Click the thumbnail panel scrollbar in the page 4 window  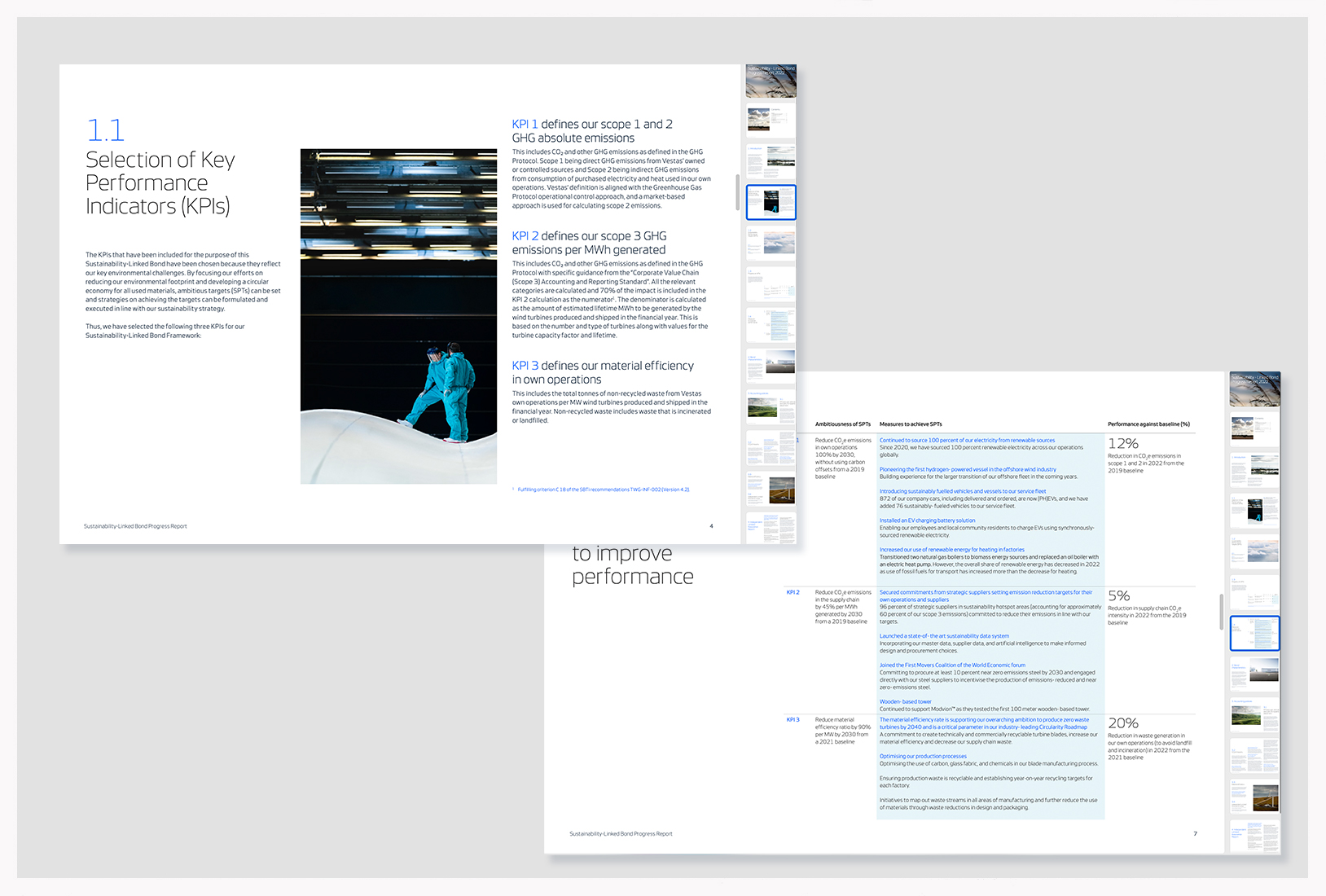point(738,192)
